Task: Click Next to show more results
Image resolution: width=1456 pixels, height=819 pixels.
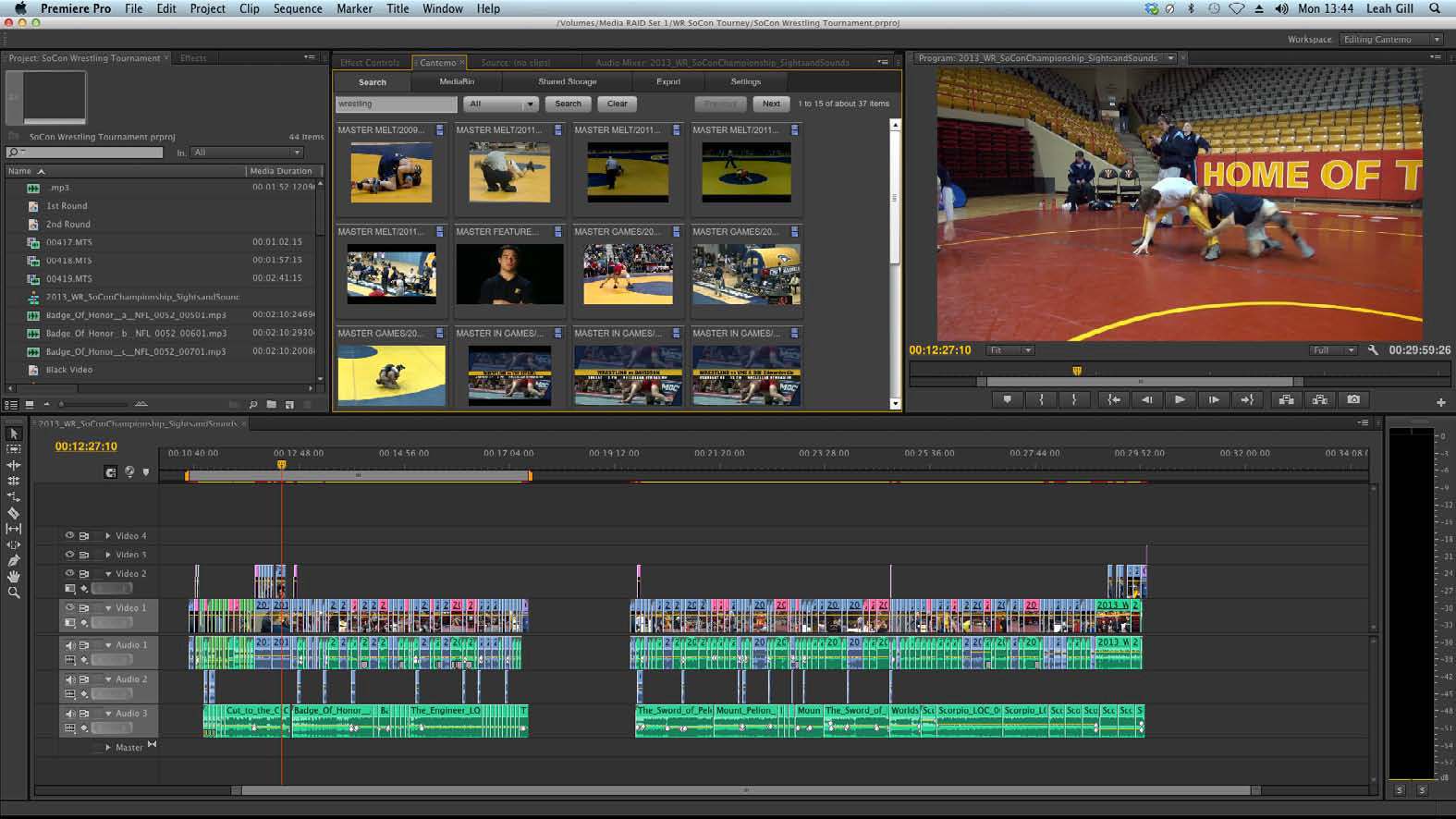Action: coord(771,104)
